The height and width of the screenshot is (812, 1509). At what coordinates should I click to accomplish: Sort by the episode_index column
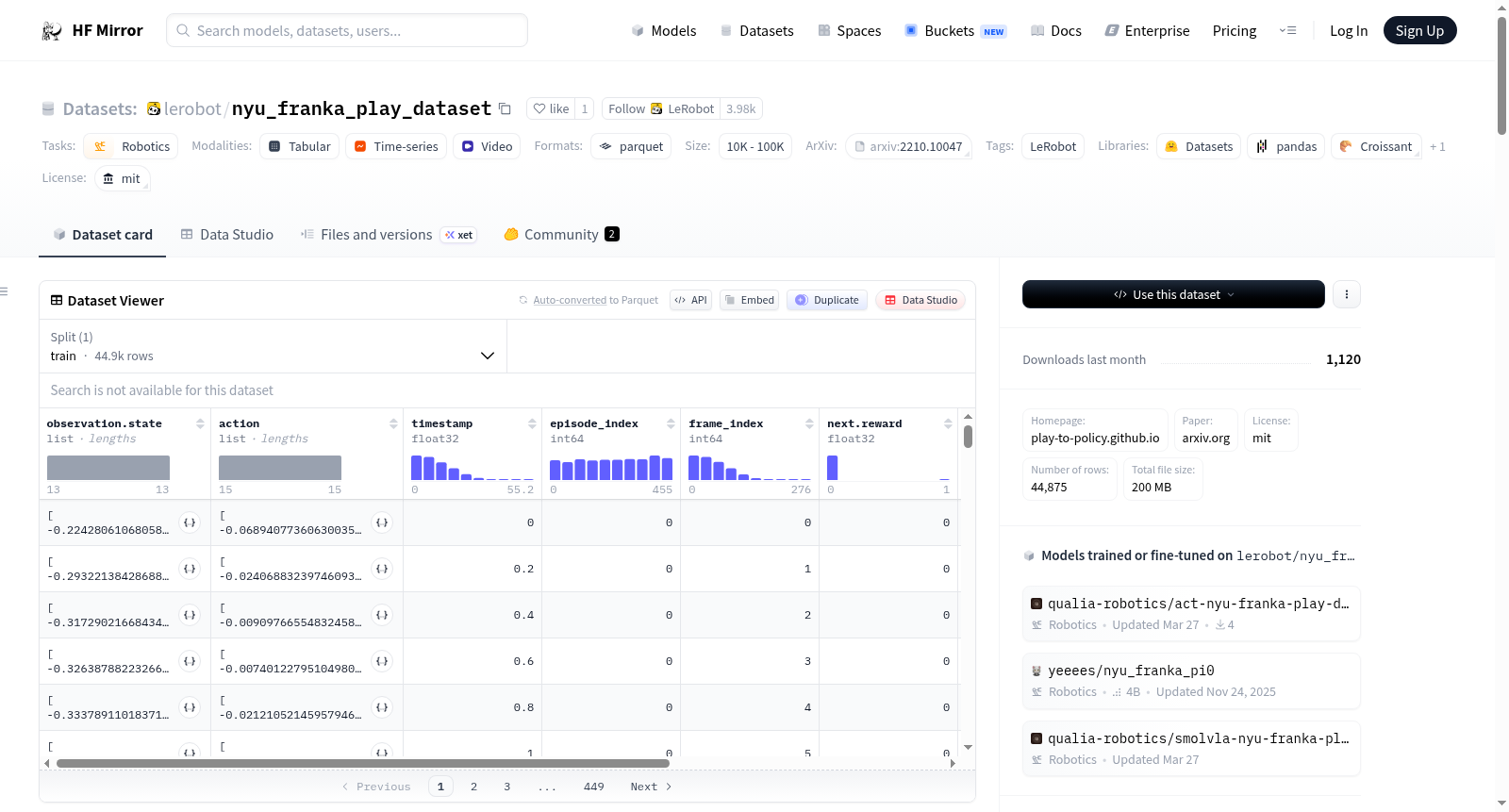pos(671,424)
